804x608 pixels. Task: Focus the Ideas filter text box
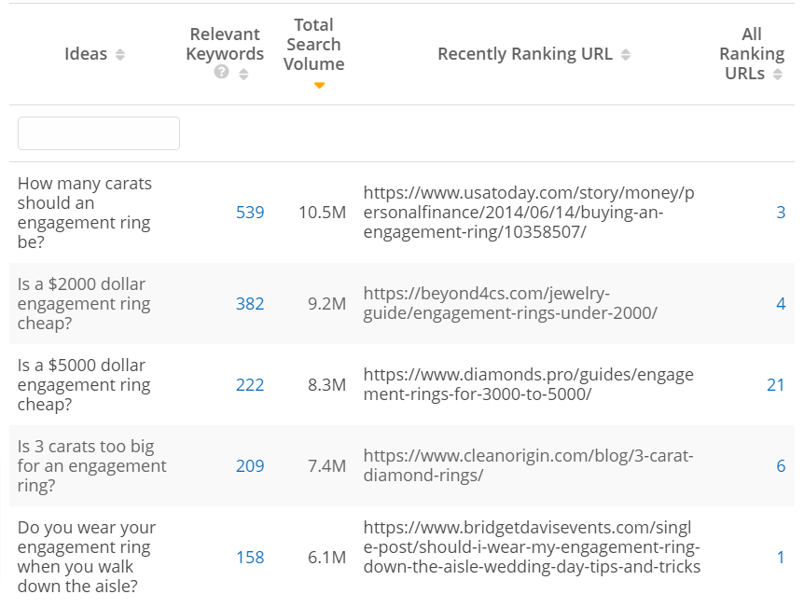pyautogui.click(x=99, y=133)
